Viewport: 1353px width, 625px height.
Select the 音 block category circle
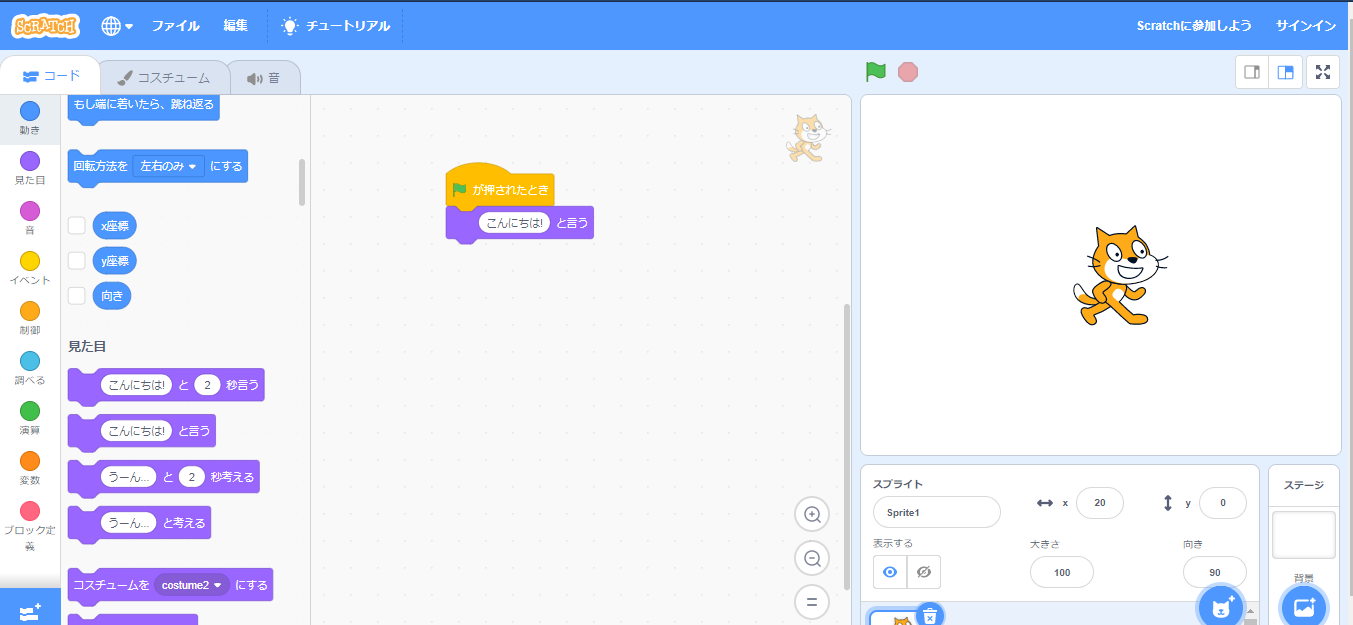click(30, 211)
